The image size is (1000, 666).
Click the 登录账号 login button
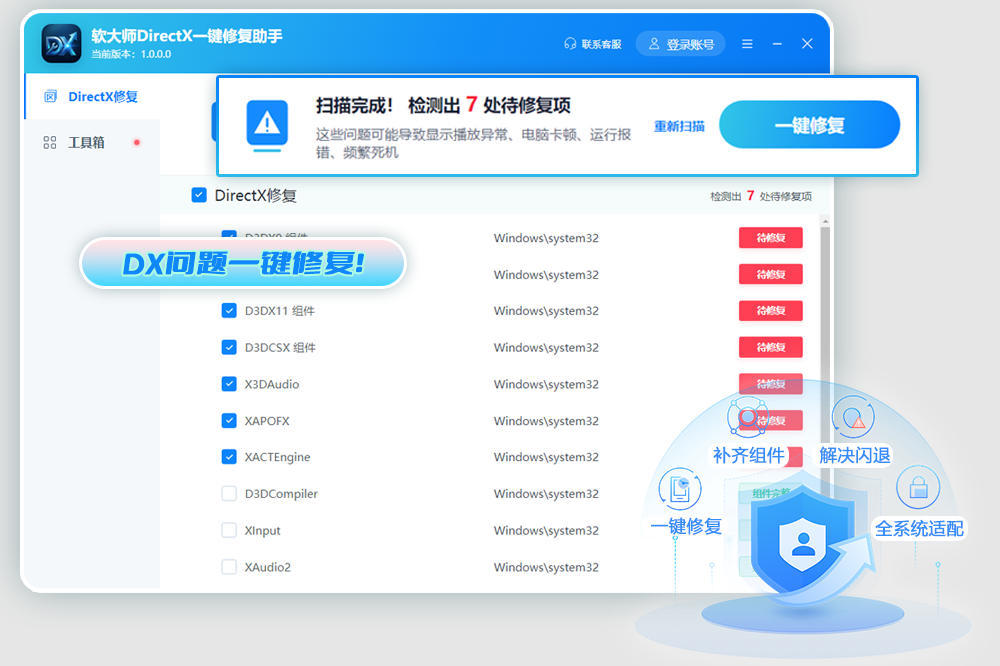(680, 43)
